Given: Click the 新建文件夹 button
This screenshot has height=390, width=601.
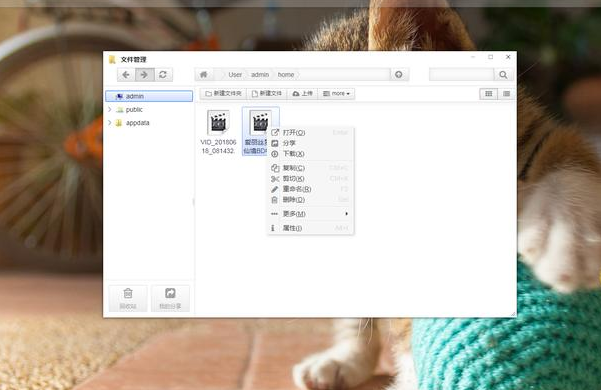Looking at the screenshot, I should tap(223, 93).
